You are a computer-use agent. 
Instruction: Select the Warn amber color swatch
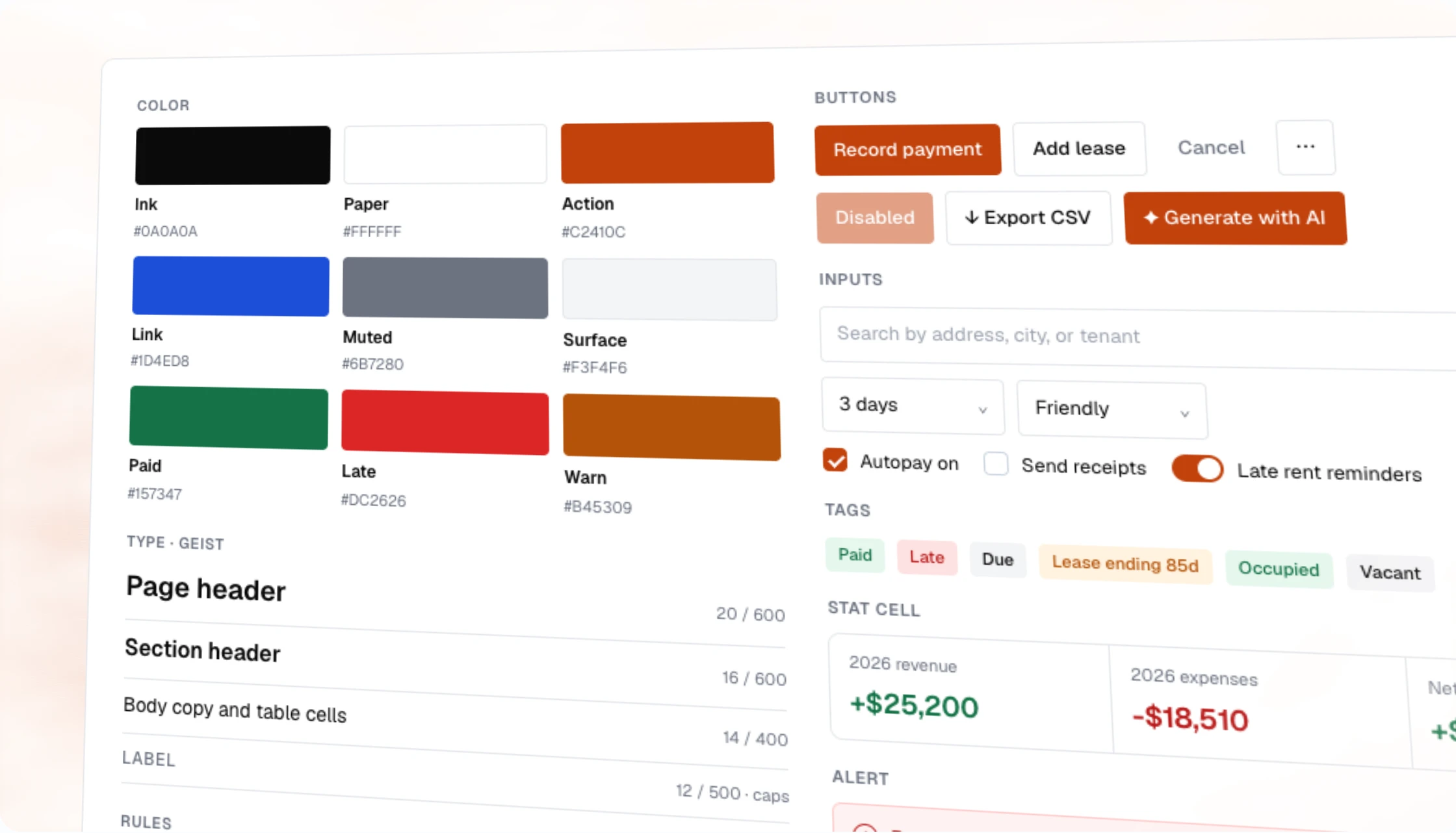[x=671, y=427]
